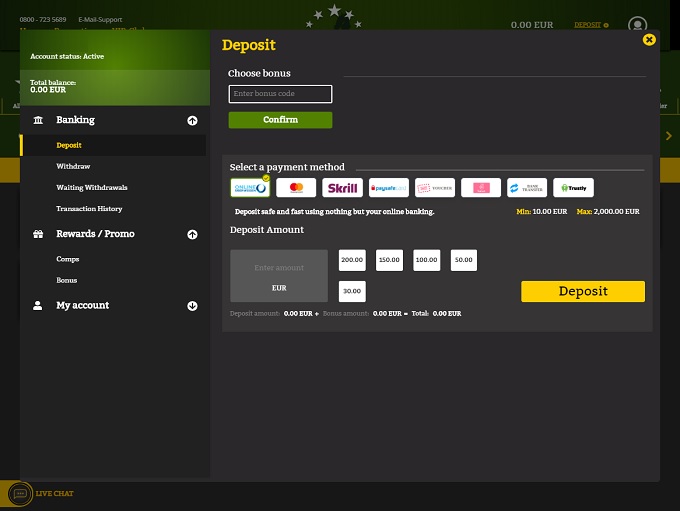Image resolution: width=680 pixels, height=511 pixels.
Task: Open the Comps menu item
Action: click(x=67, y=259)
